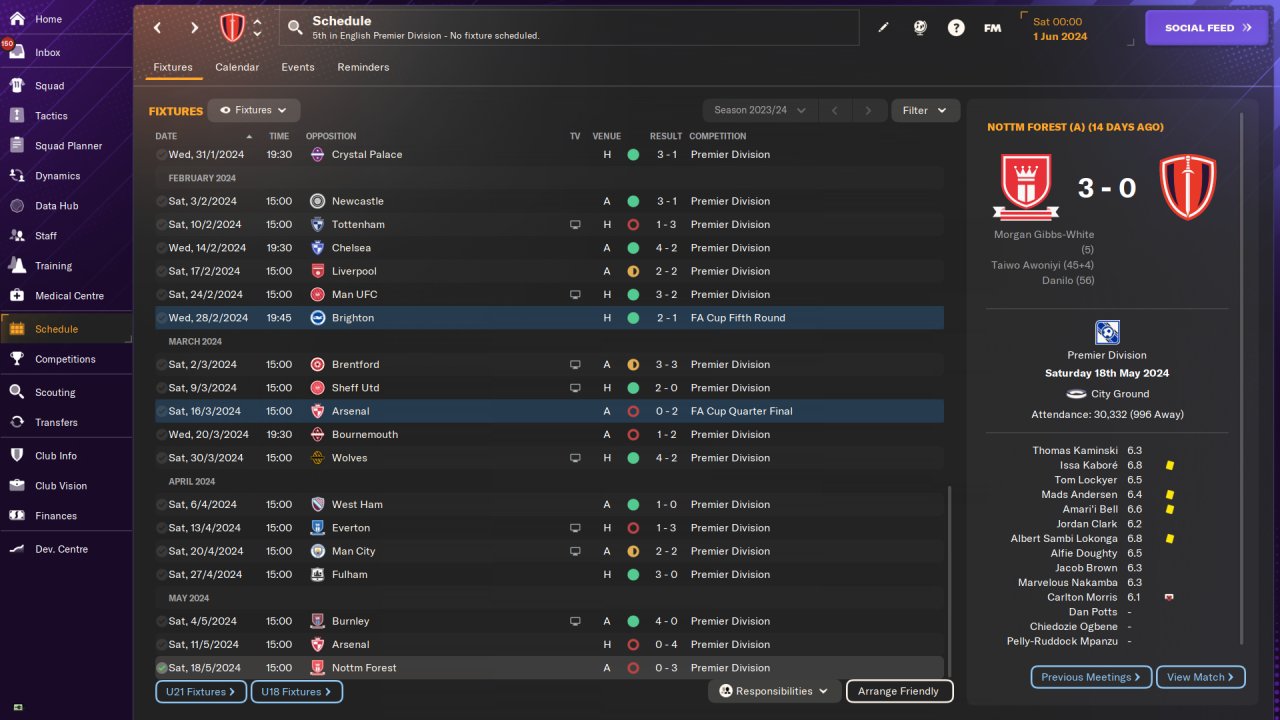
Task: Go to the next season arrow
Action: (x=869, y=110)
